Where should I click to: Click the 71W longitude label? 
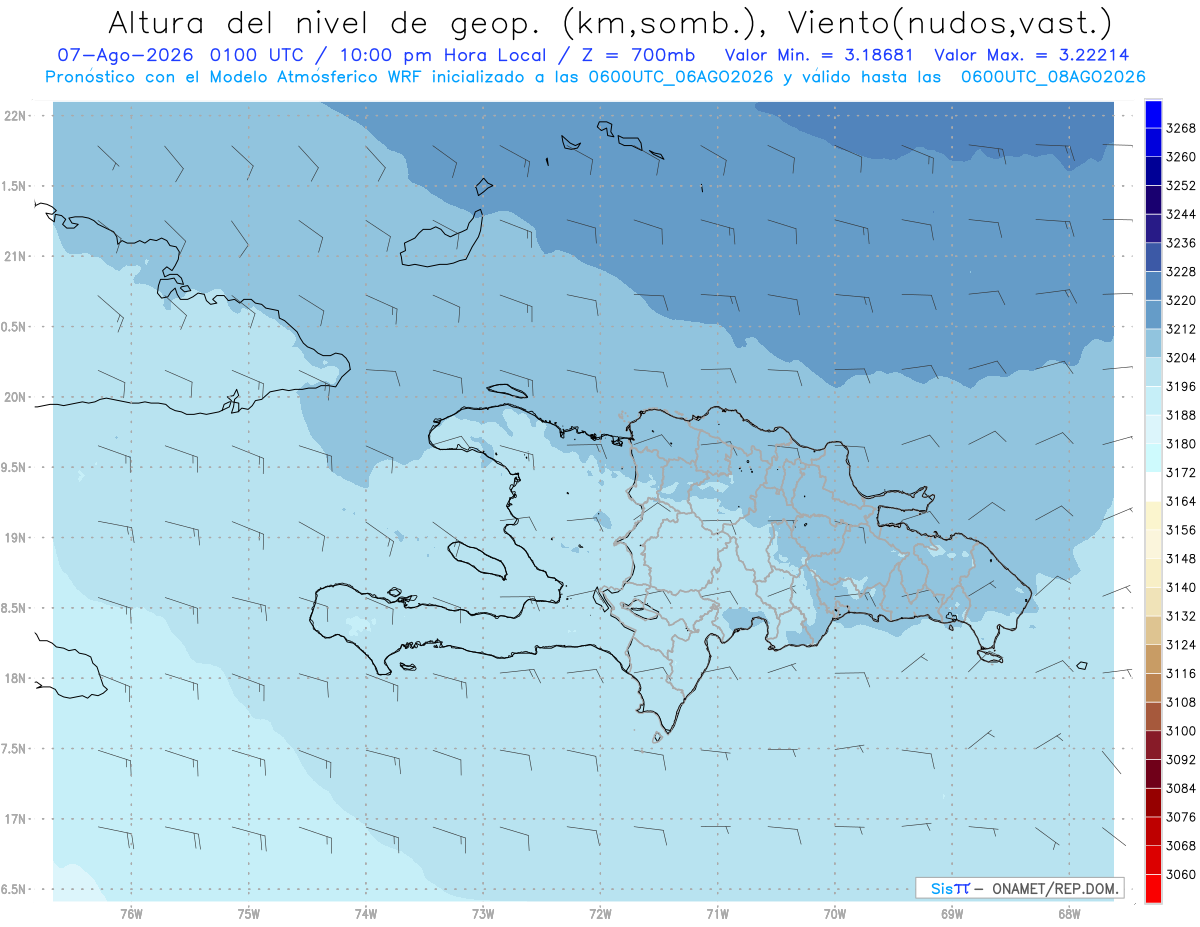[x=718, y=913]
